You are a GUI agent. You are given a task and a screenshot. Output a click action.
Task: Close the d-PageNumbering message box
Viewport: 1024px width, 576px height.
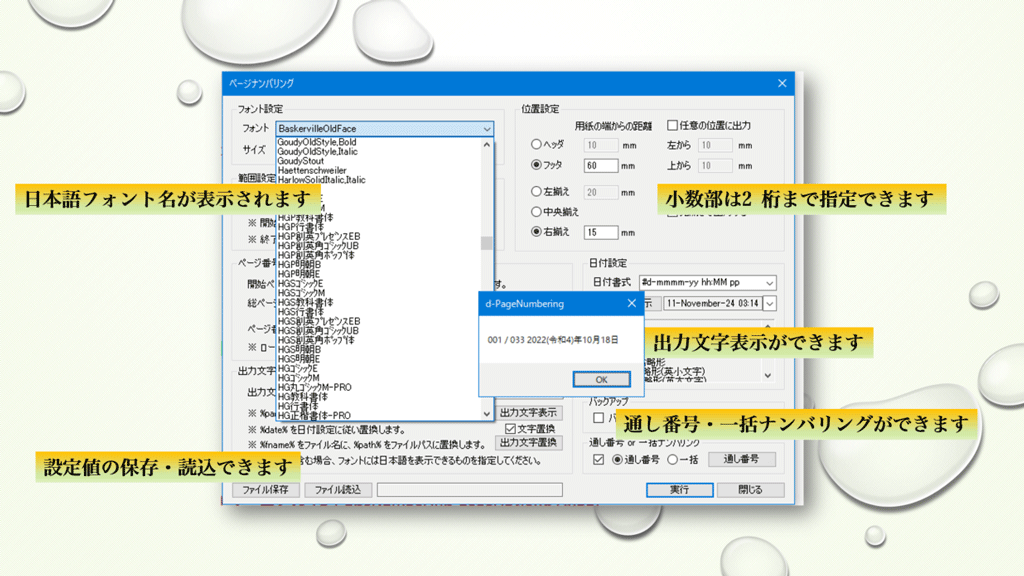(x=631, y=303)
